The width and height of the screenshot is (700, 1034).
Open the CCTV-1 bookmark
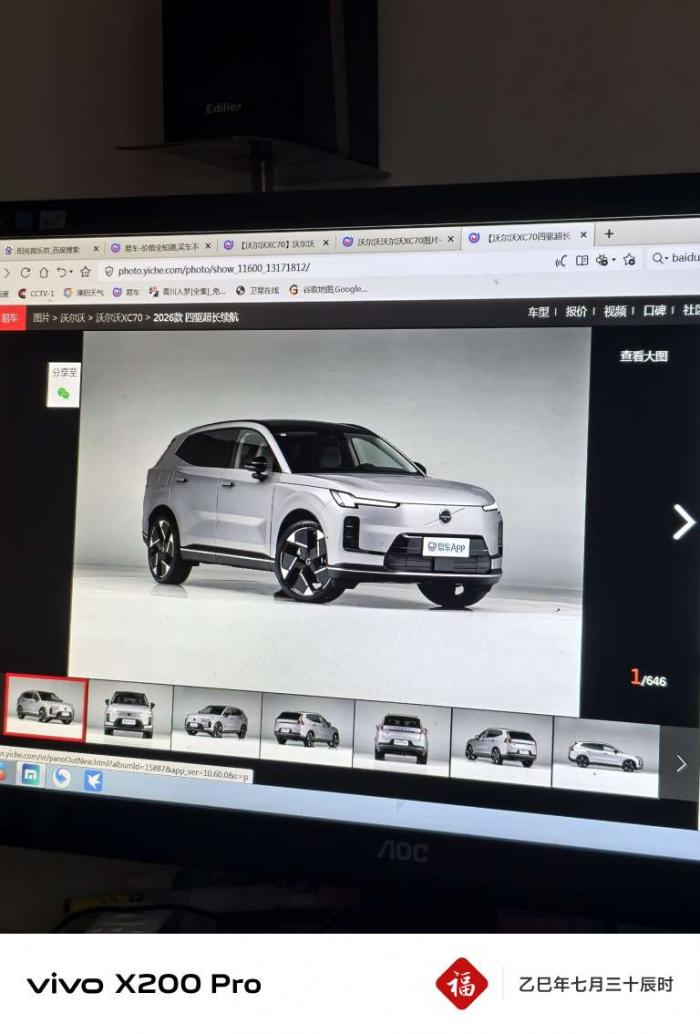point(36,293)
